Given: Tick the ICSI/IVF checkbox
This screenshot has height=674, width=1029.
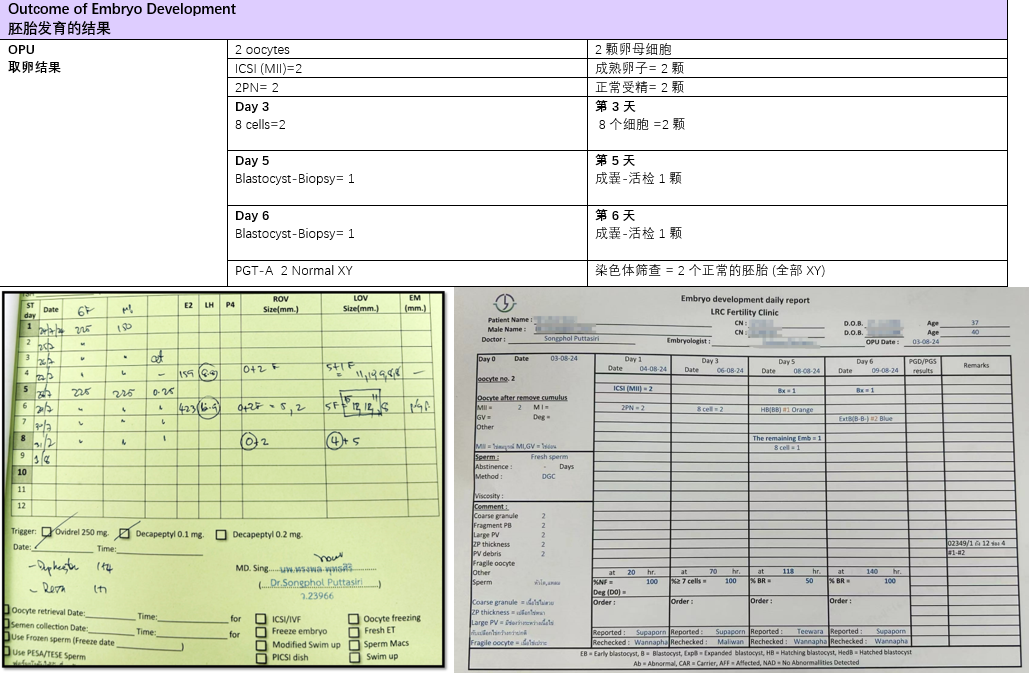Looking at the screenshot, I should [261, 619].
